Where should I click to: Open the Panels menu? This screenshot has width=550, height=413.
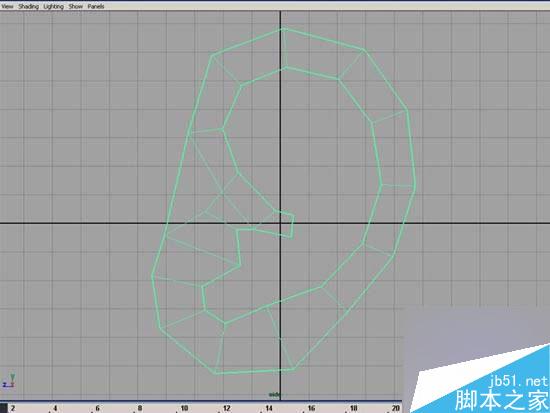click(96, 6)
